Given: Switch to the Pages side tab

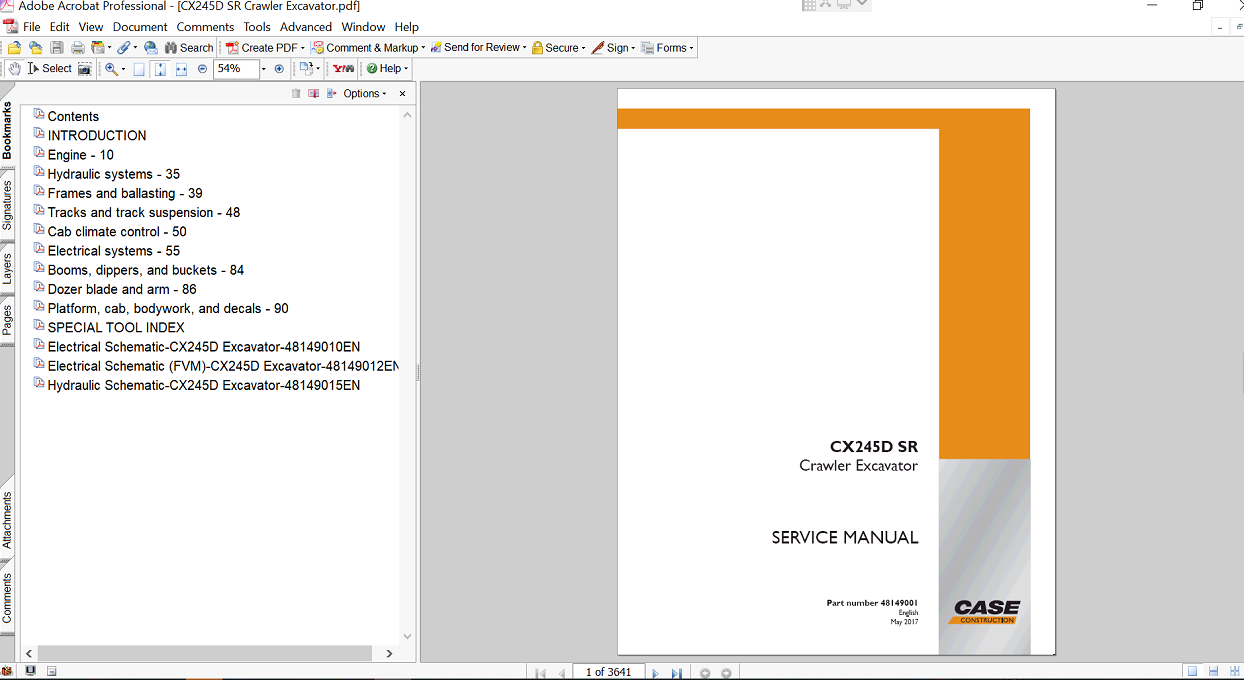Looking at the screenshot, I should (x=7, y=320).
